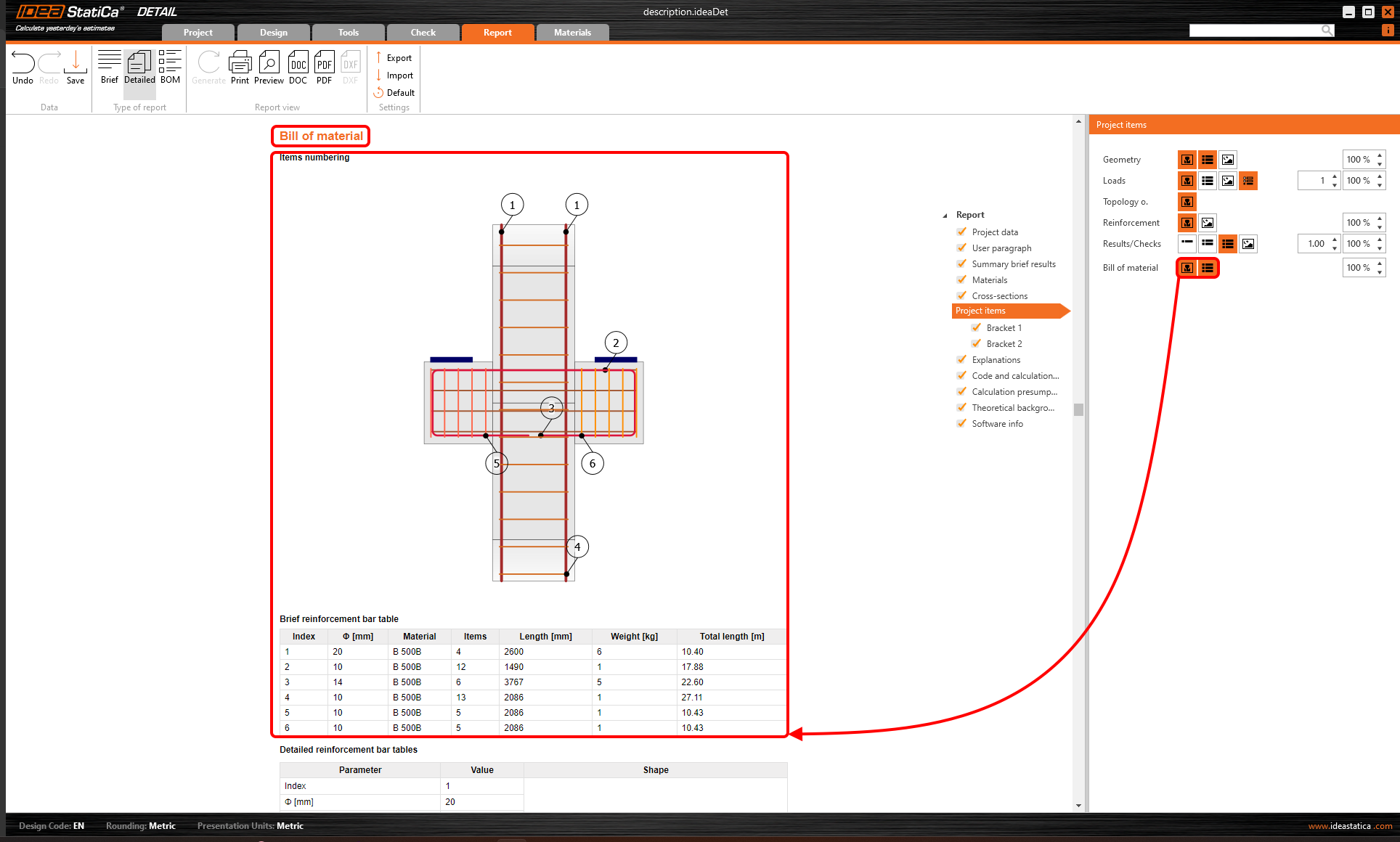Screen dimensions: 1400x842
Task: Toggle Reinforcement image icon in Project items
Action: [1208, 223]
